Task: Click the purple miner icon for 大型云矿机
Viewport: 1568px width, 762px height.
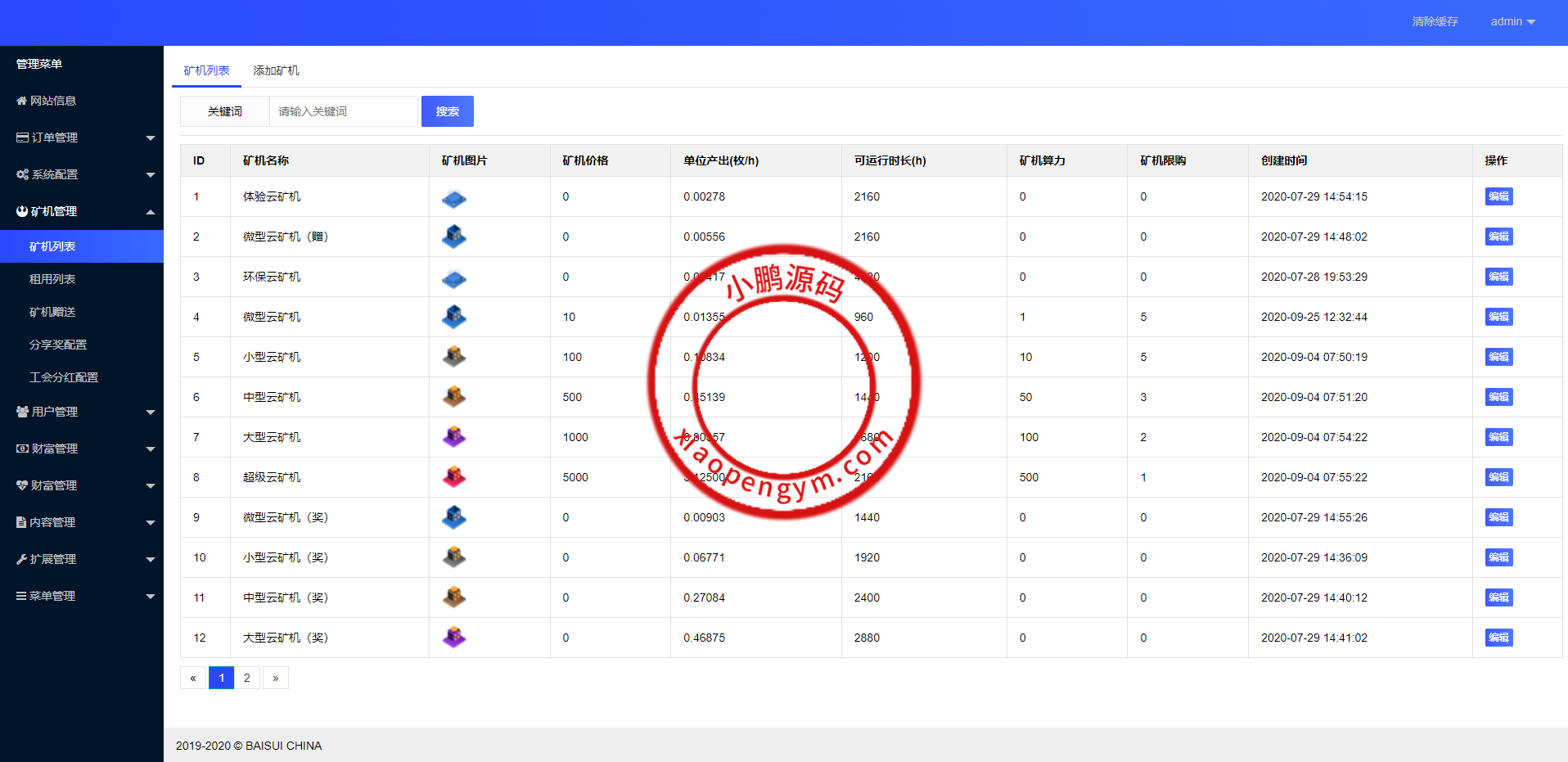Action: 453,437
